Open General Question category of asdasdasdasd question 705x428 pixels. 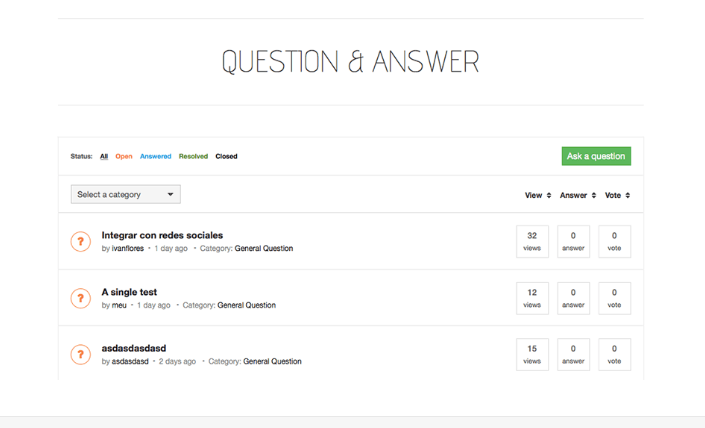[272, 361]
